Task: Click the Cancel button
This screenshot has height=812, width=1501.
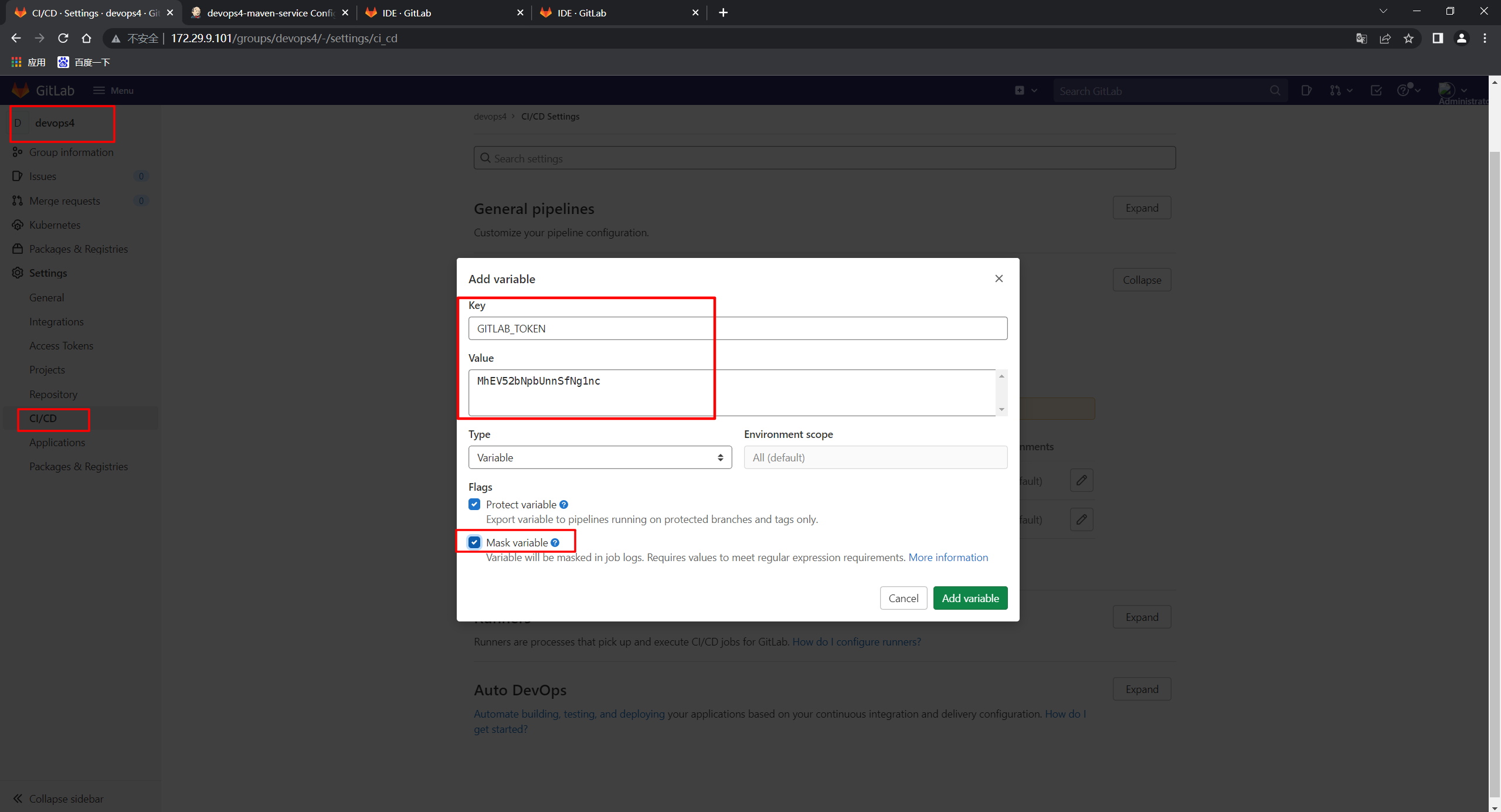Action: click(903, 598)
